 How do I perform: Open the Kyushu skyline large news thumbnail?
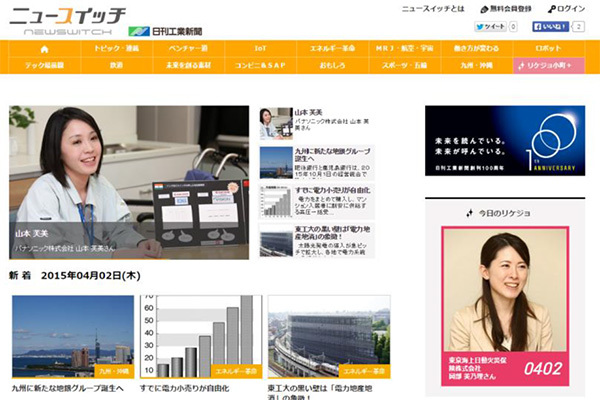click(73, 336)
